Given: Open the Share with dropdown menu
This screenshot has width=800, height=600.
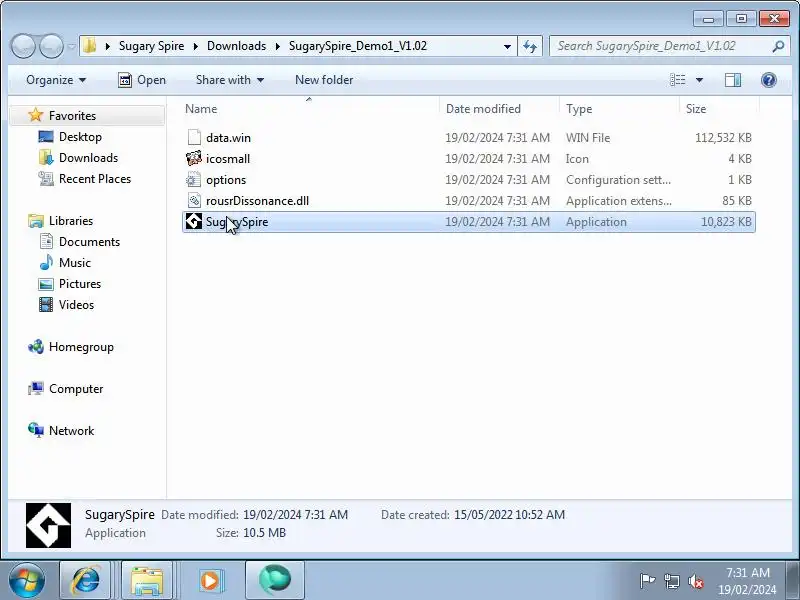Looking at the screenshot, I should pos(230,80).
